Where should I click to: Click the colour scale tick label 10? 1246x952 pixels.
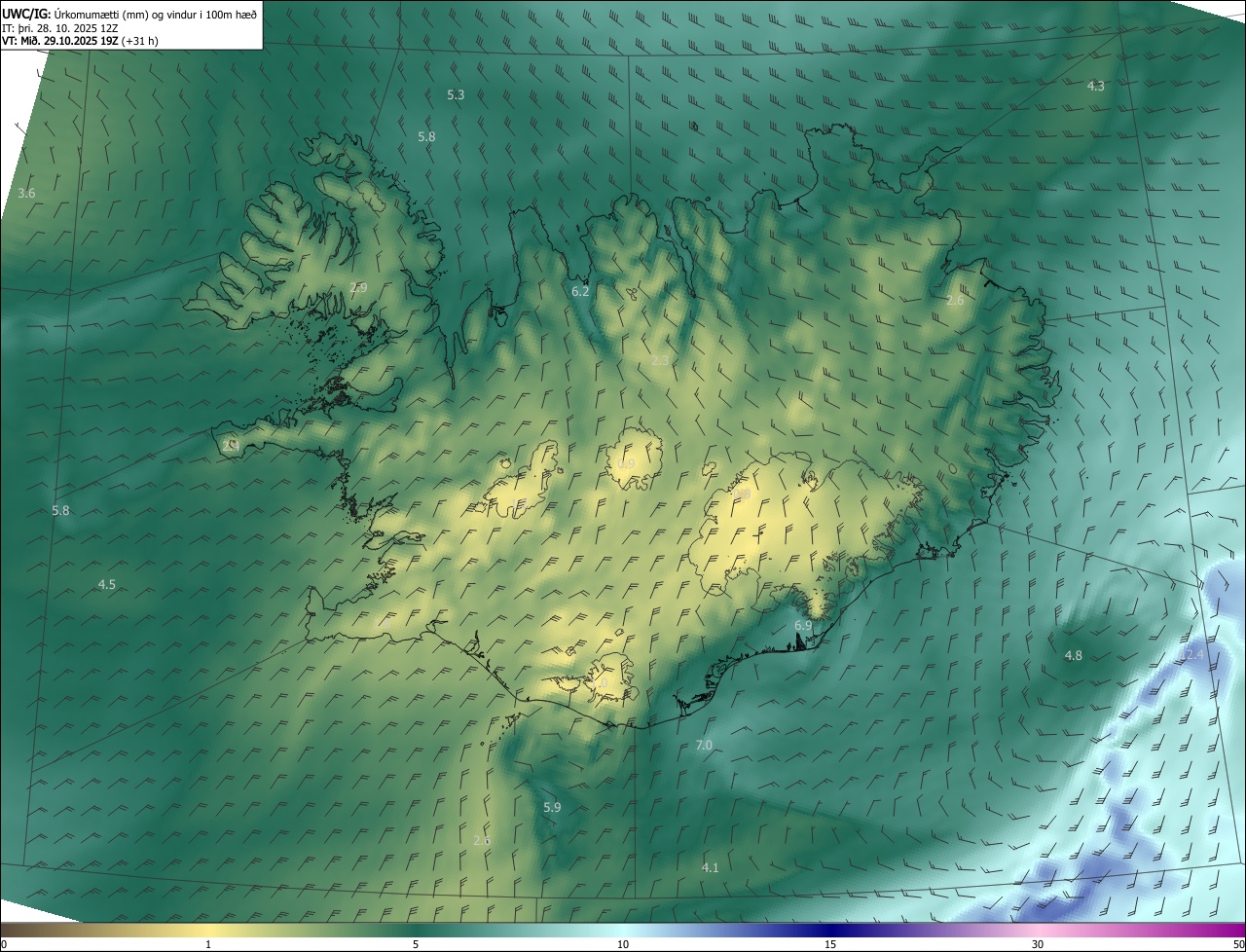(623, 944)
